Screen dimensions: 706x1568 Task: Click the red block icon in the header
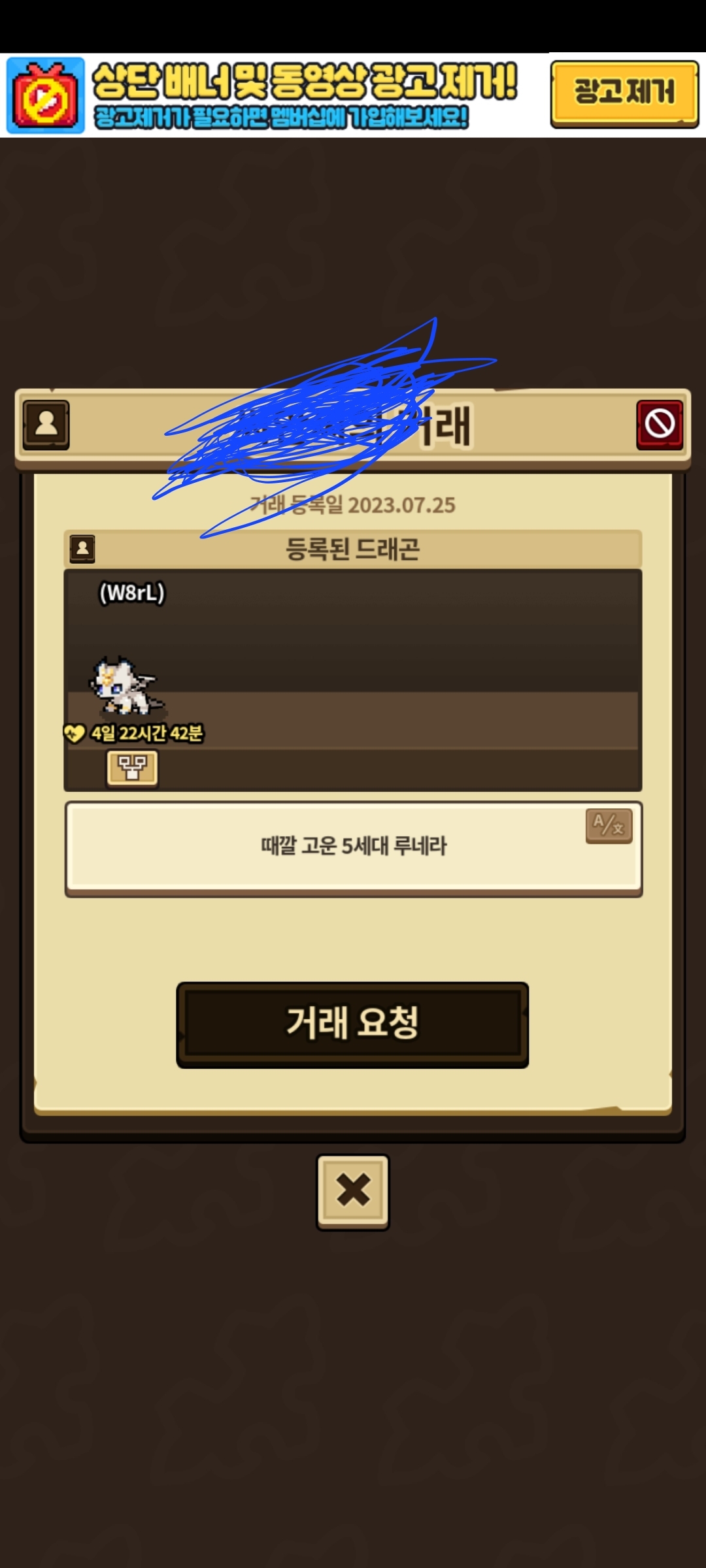point(660,425)
